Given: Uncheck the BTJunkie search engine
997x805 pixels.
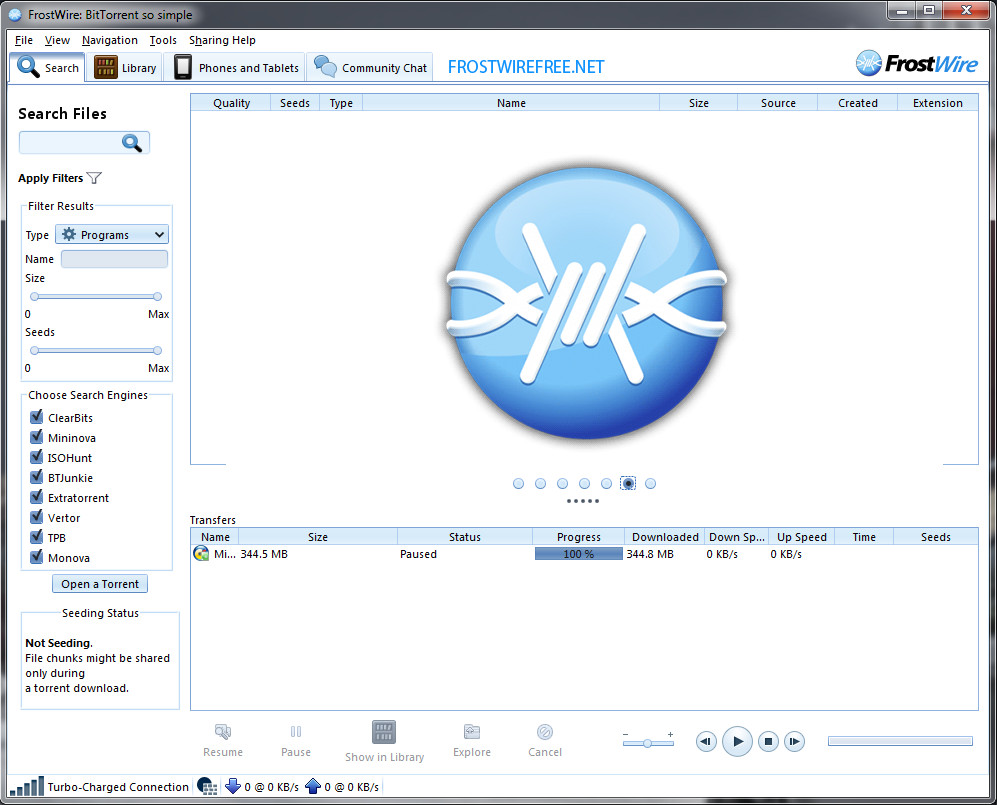Looking at the screenshot, I should (x=36, y=478).
